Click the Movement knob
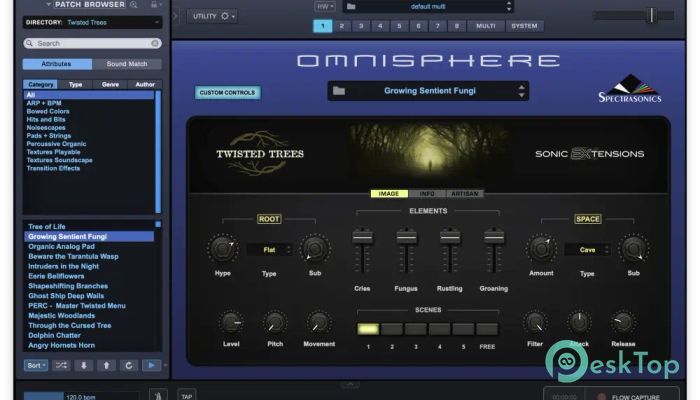Screen dimensions: 700x400 319,323
